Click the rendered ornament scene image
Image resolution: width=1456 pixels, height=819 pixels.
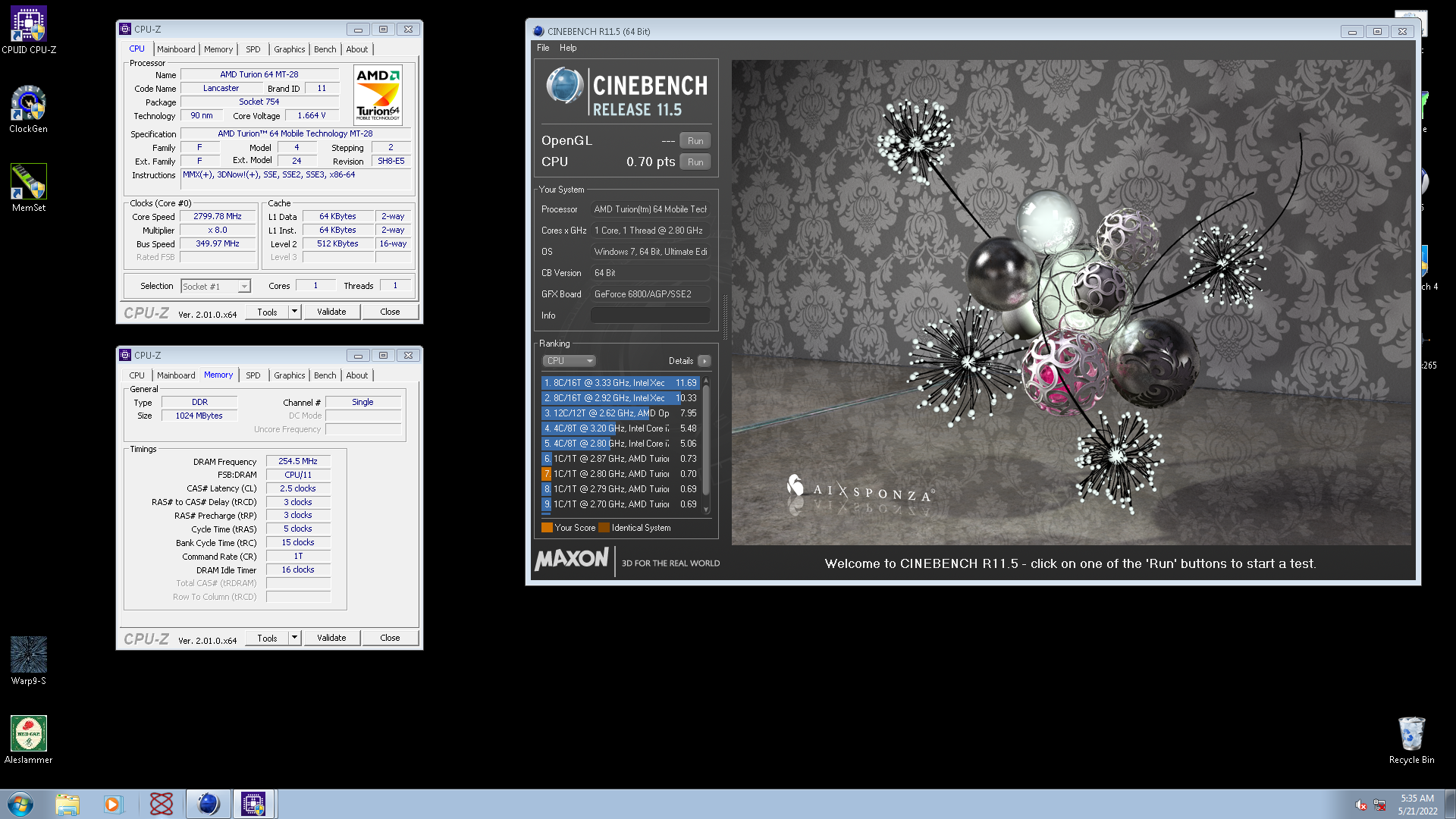click(x=1071, y=302)
